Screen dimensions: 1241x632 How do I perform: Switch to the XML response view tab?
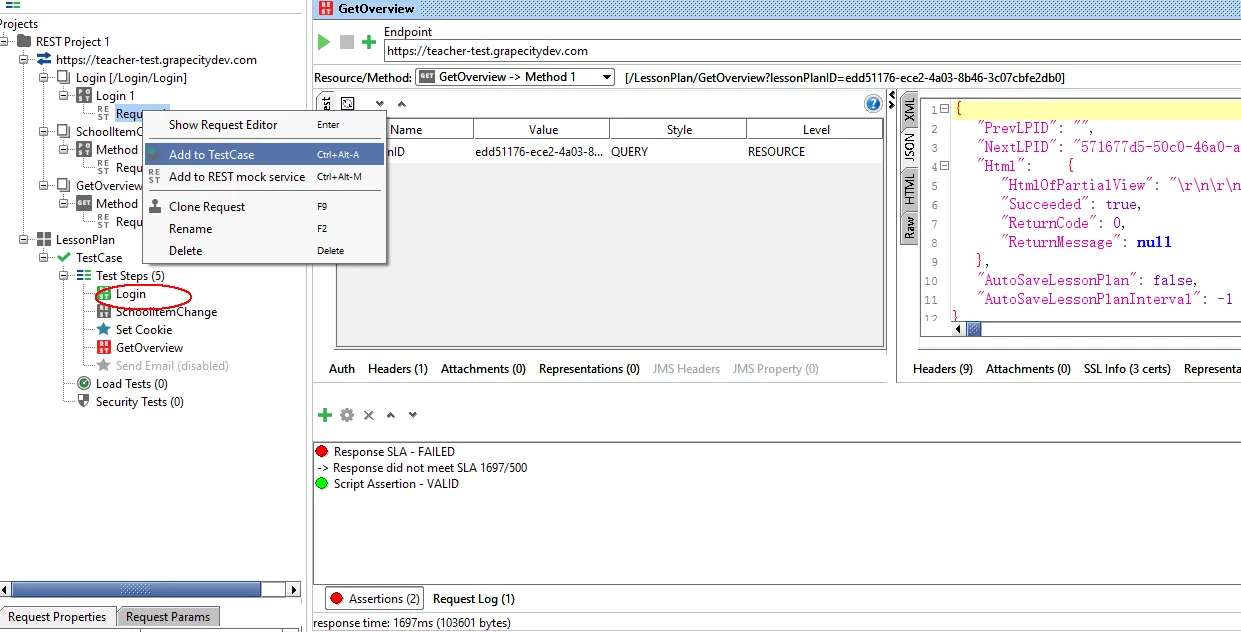pos(909,110)
